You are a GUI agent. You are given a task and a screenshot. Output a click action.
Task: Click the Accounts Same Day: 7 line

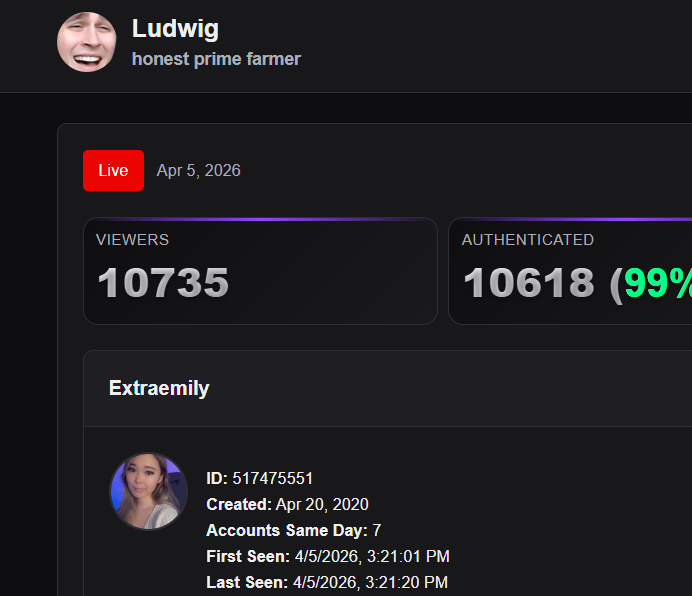(293, 530)
